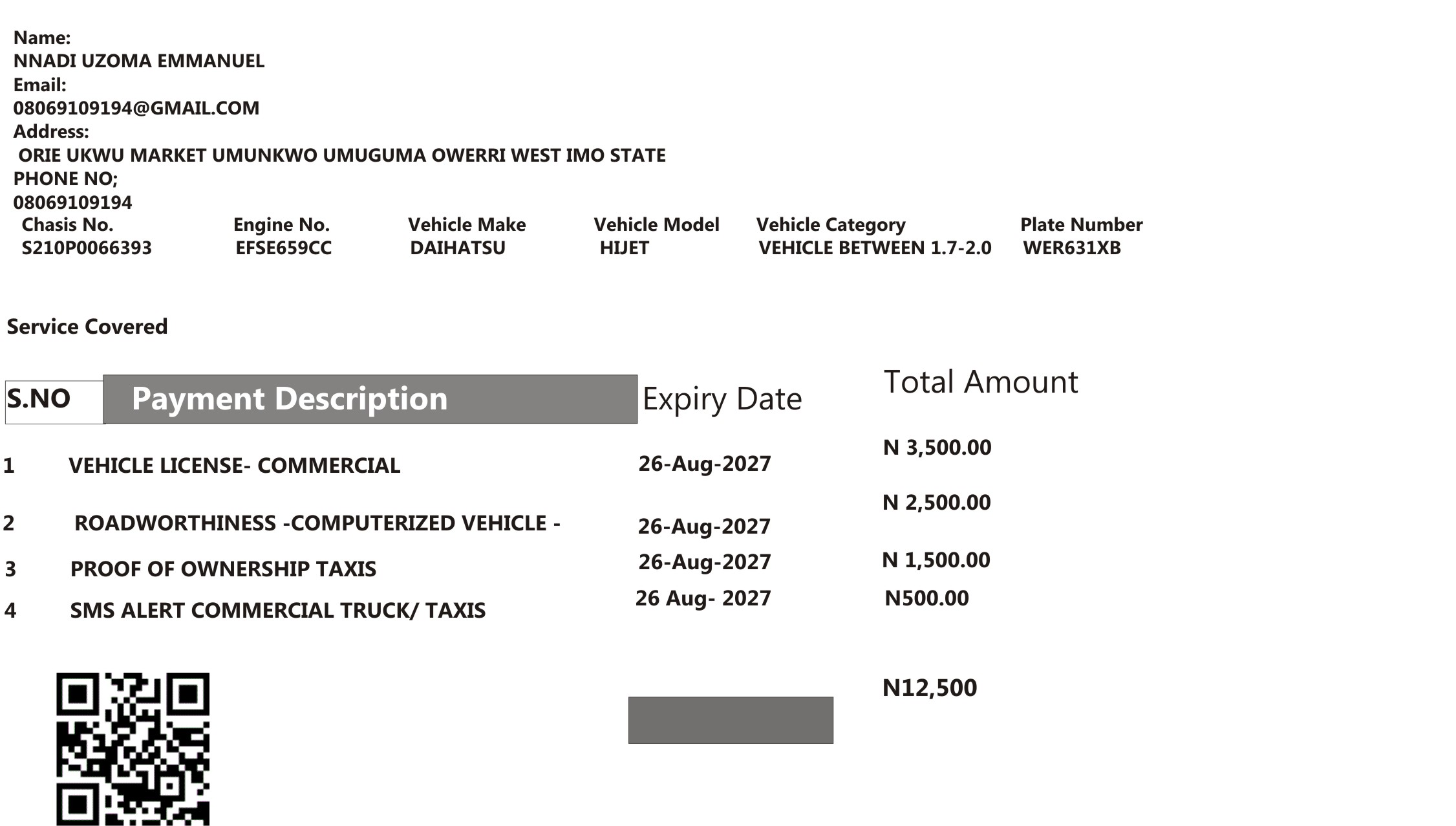Click plate number WER631XB

[1071, 248]
